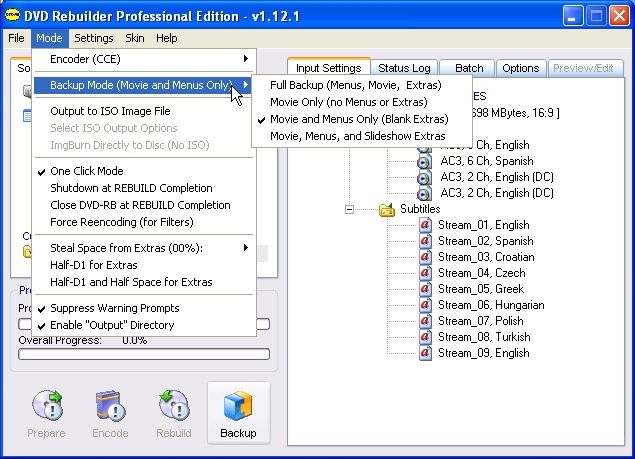This screenshot has height=459, width=635.
Task: Expand the Encoder (CCE) submenu
Action: coord(144,59)
